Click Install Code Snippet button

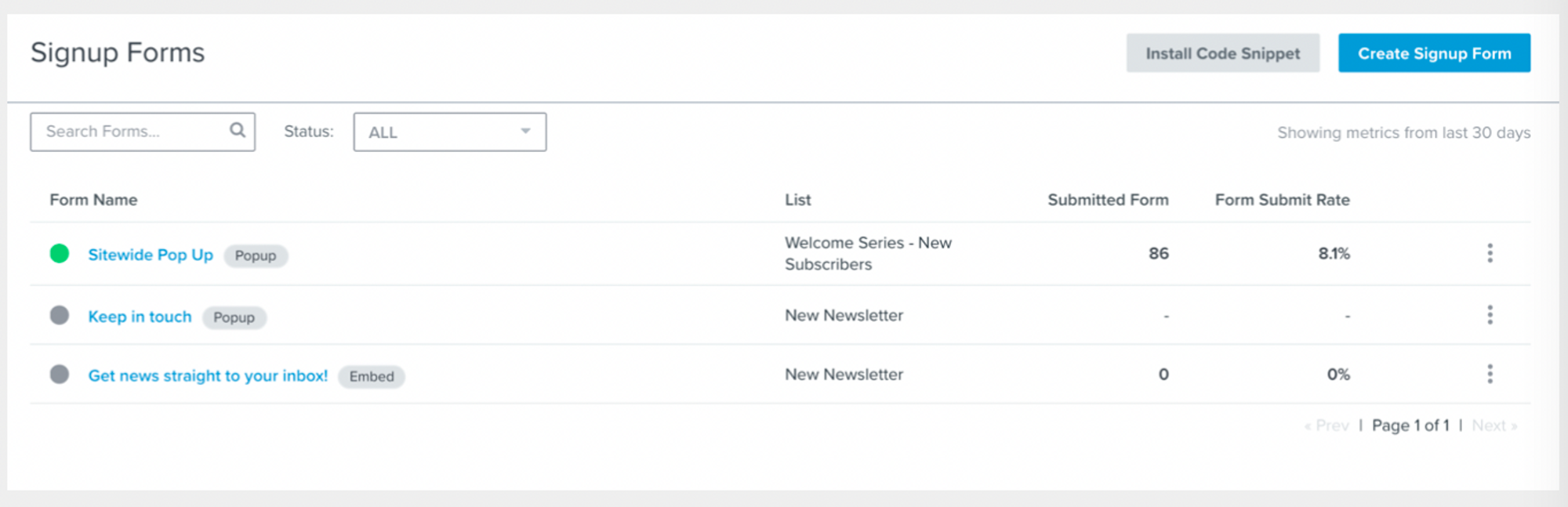point(1222,53)
